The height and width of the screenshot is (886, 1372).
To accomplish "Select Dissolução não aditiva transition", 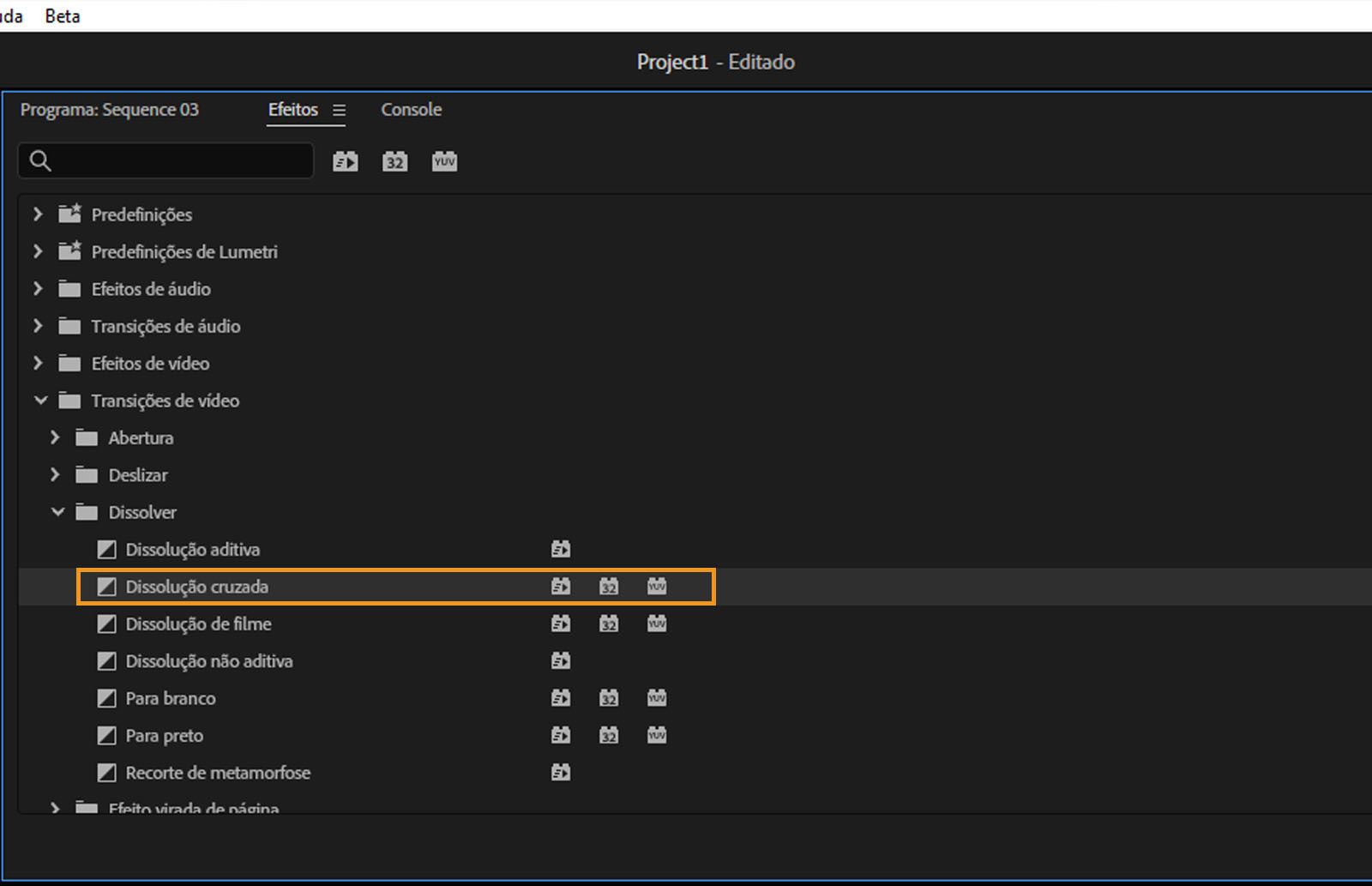I will coord(209,661).
